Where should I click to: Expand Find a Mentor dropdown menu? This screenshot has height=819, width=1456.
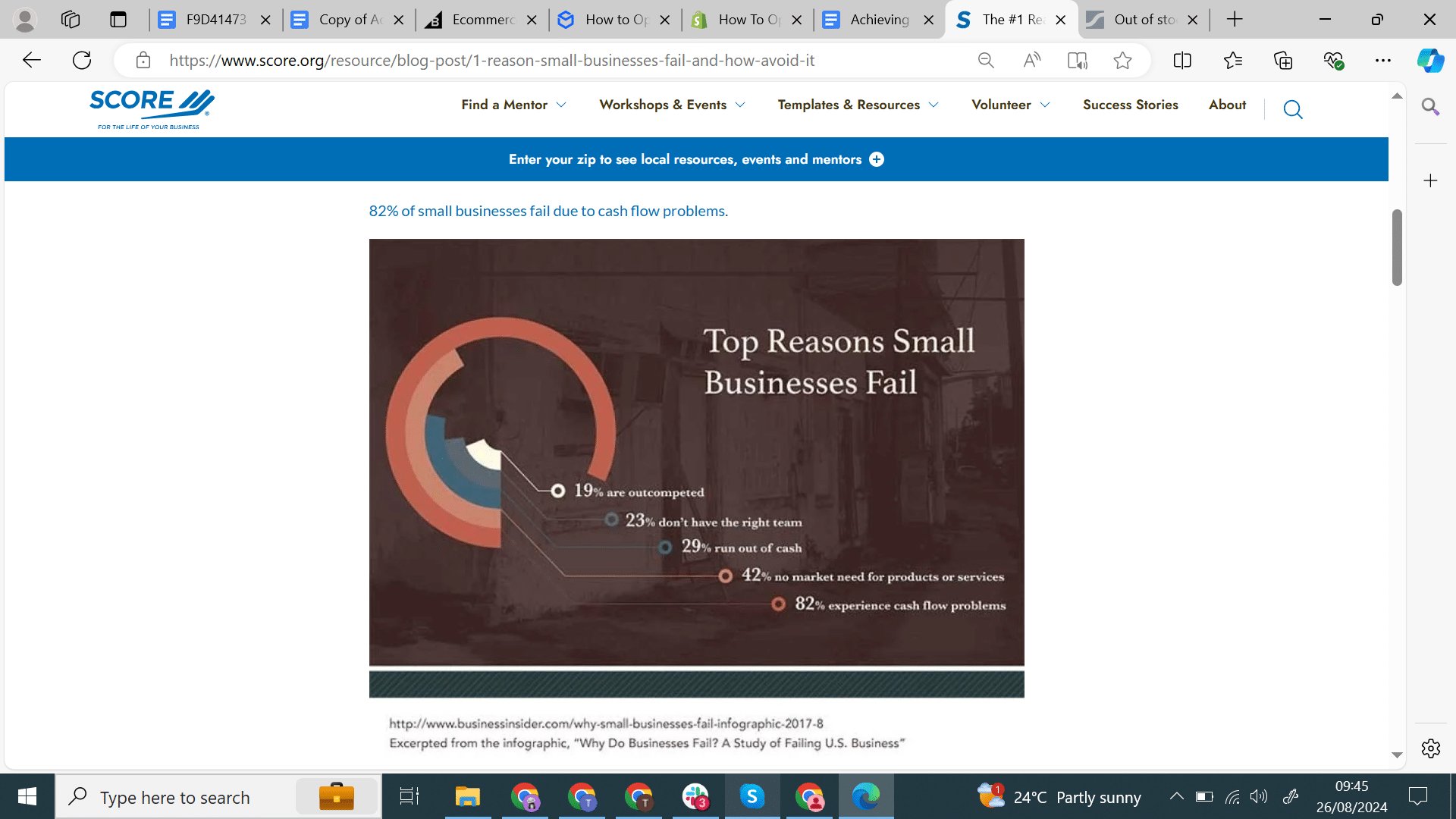513,105
